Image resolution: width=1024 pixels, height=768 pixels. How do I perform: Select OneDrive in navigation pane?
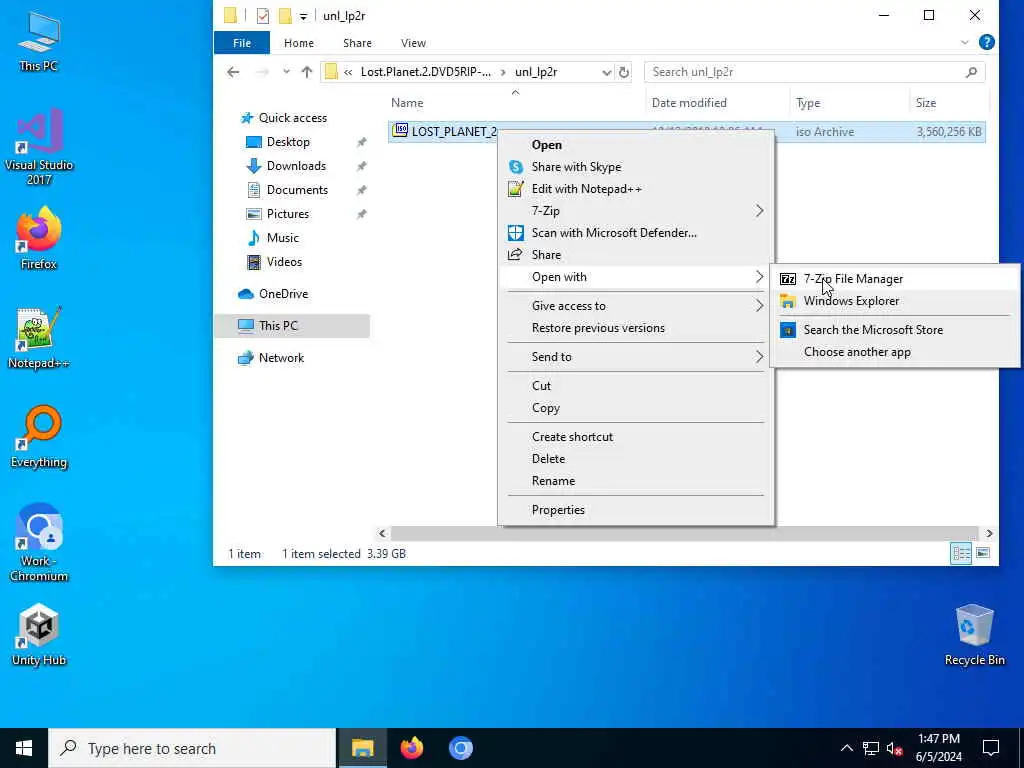pos(283,295)
